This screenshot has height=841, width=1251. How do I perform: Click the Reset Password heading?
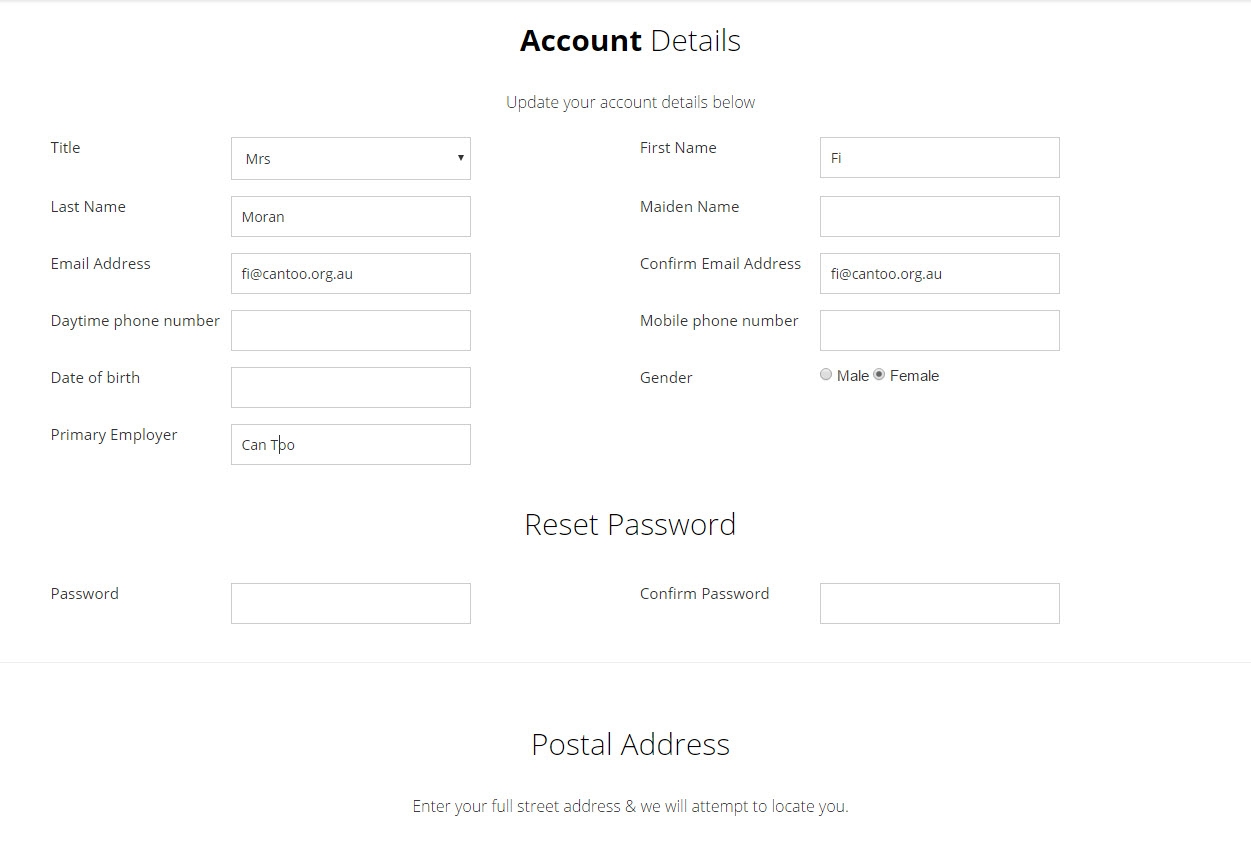point(630,524)
